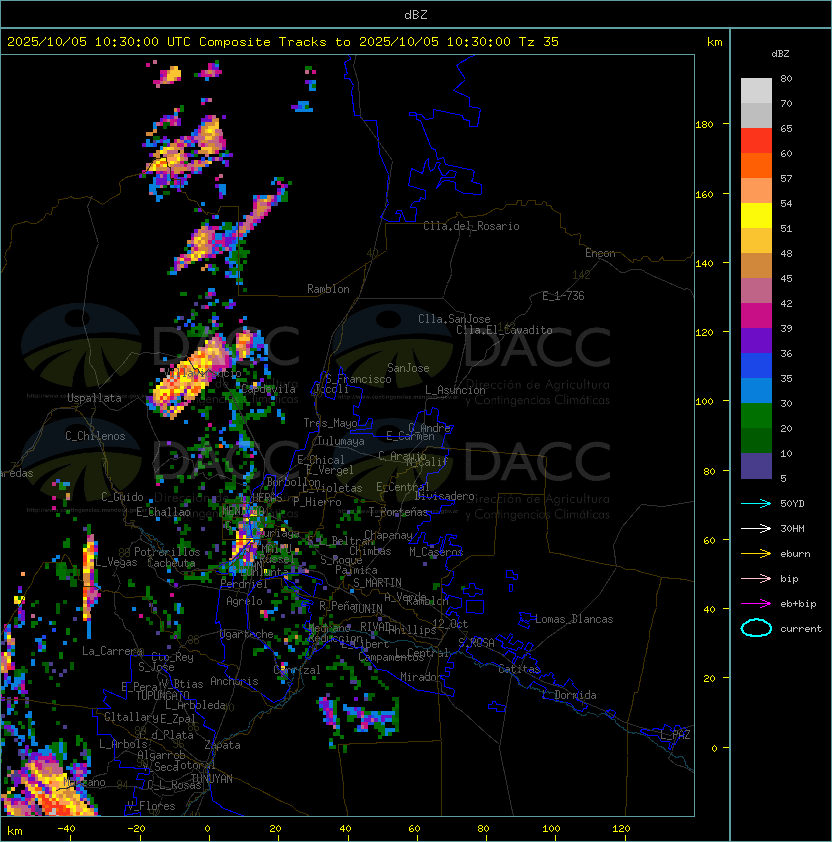Click the 30HM white arrow legend icon
Image resolution: width=832 pixels, height=842 pixels.
point(756,528)
